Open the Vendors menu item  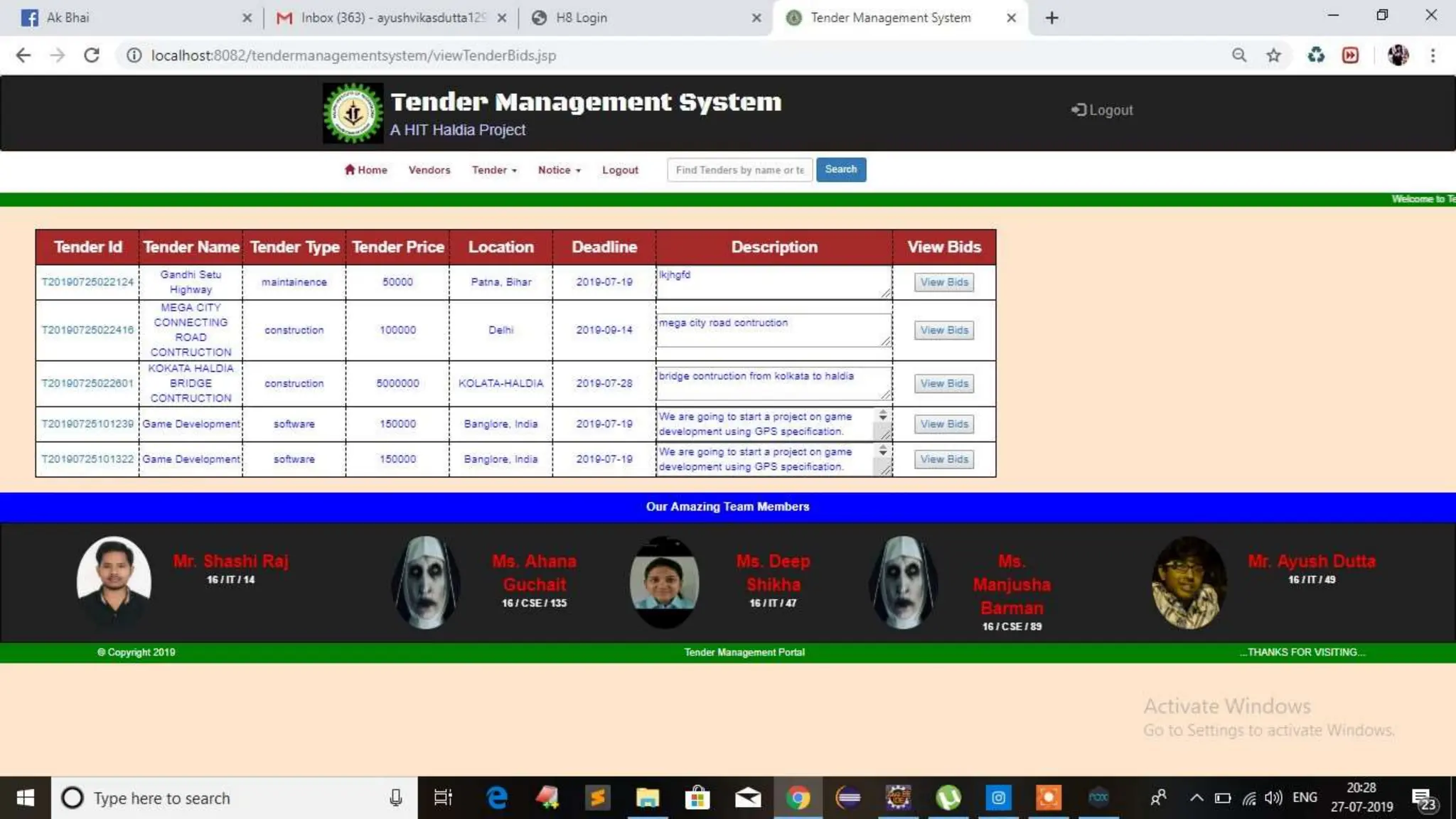(x=429, y=170)
